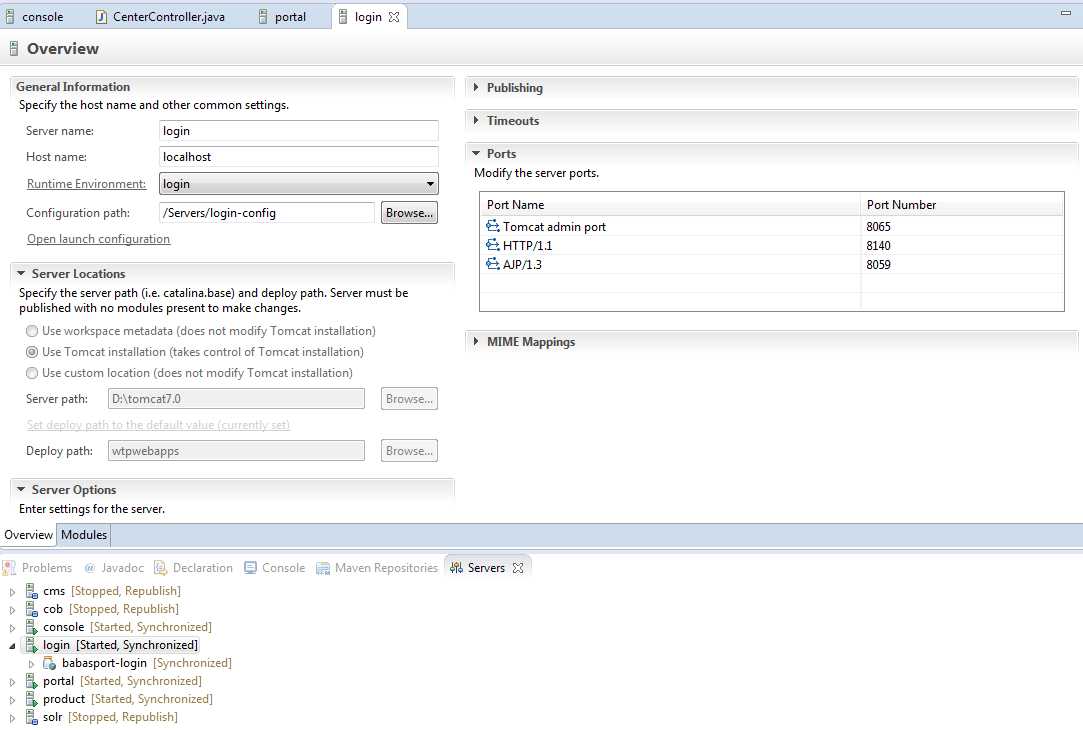Close the login editor tab

[x=394, y=17]
